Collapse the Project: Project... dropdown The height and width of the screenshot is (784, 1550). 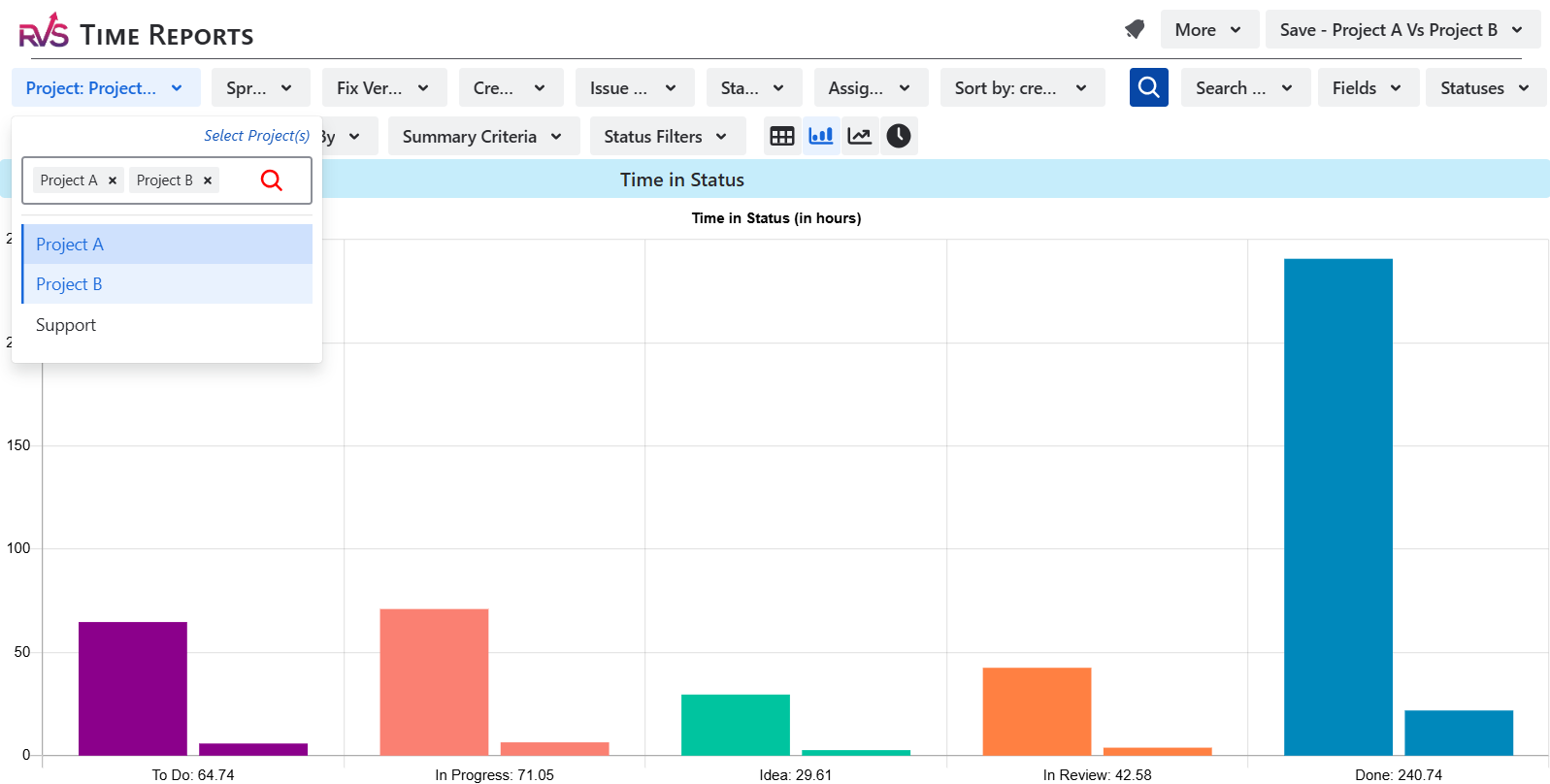click(106, 87)
